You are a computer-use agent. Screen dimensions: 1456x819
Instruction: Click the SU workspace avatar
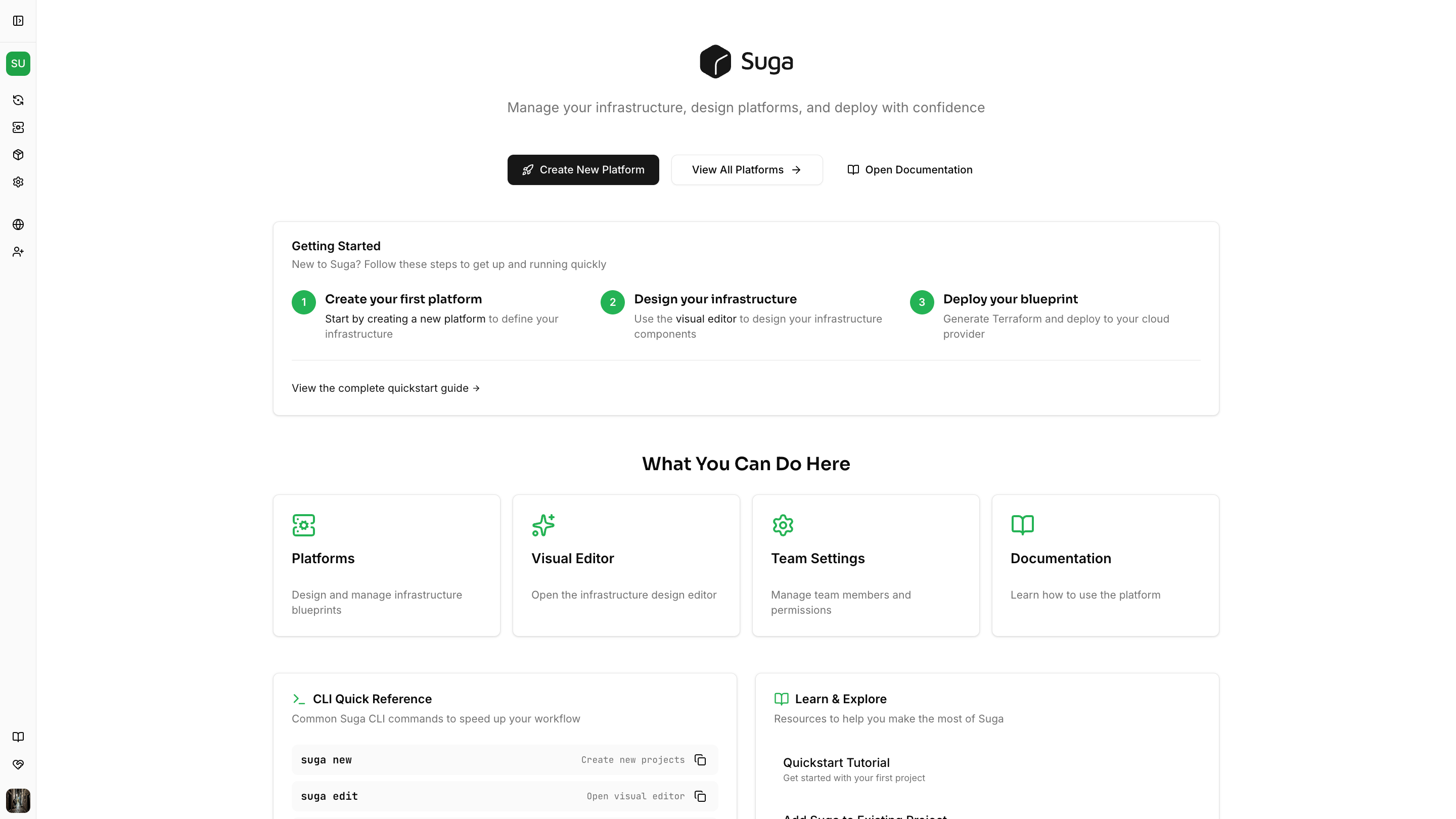pos(18,63)
